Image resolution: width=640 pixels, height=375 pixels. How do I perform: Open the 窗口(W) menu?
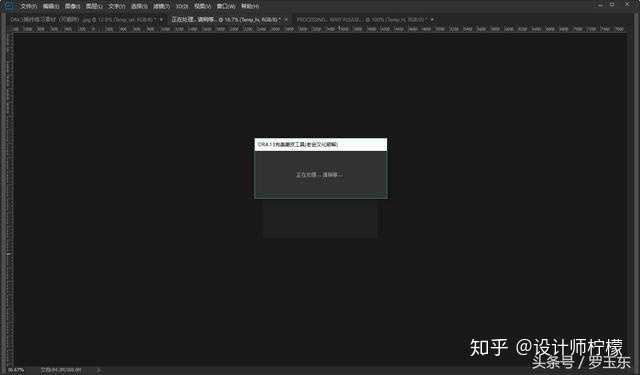click(x=226, y=7)
